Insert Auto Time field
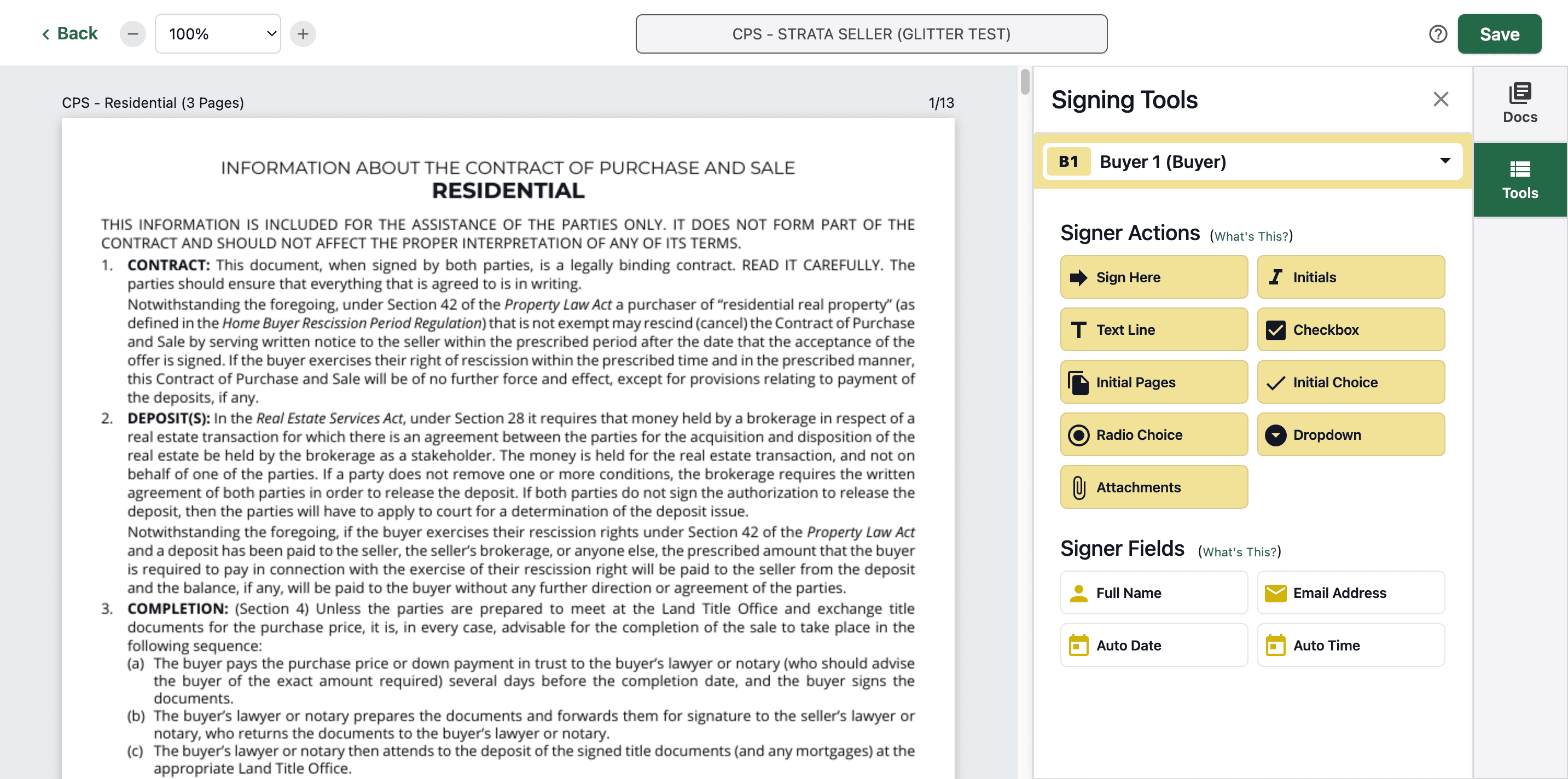The height and width of the screenshot is (779, 1568). pos(1351,645)
